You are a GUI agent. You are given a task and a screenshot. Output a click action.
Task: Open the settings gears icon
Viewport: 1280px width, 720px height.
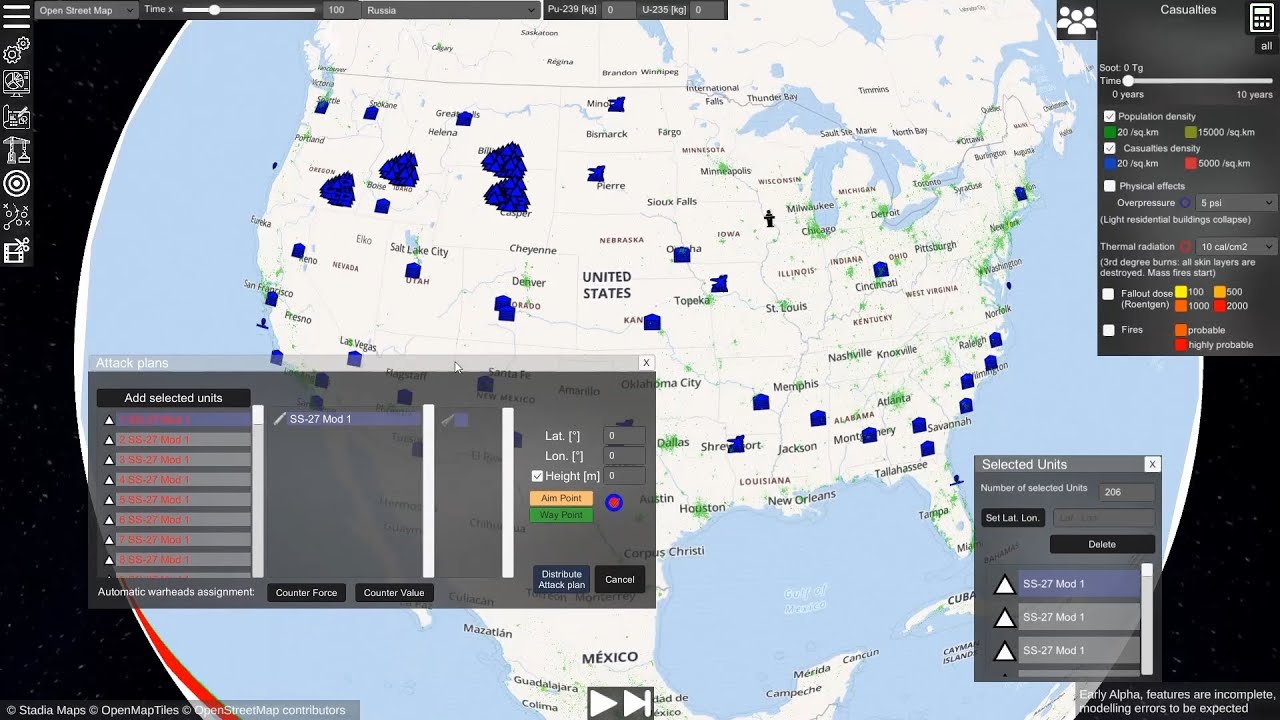pos(17,50)
